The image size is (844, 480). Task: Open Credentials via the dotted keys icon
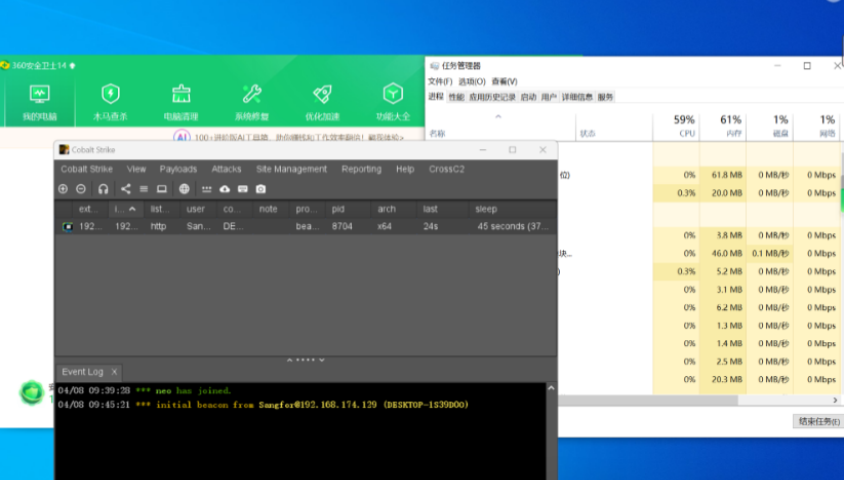pyautogui.click(x=207, y=189)
